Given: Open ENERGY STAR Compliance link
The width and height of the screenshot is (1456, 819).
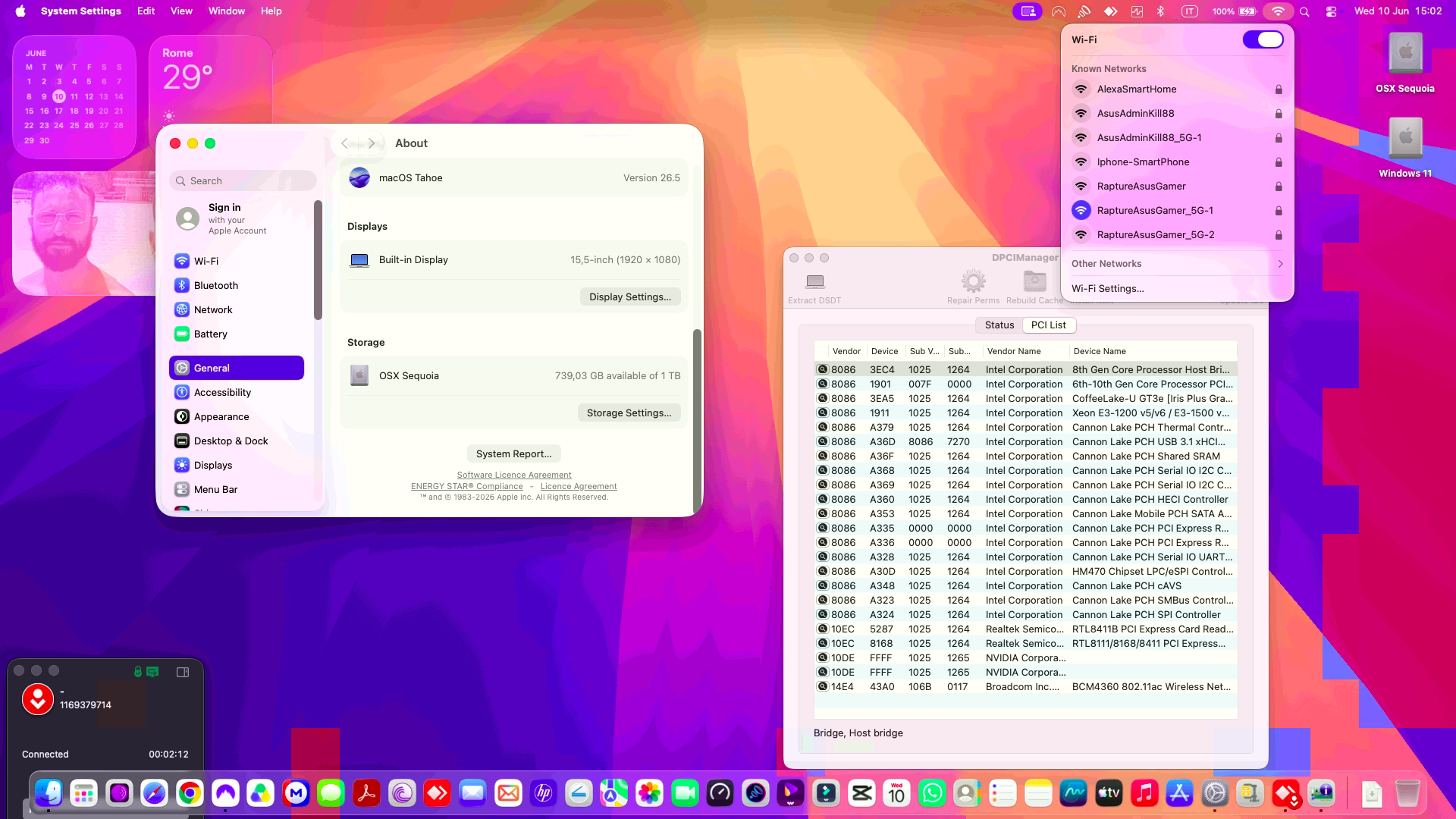Looking at the screenshot, I should click(x=466, y=486).
